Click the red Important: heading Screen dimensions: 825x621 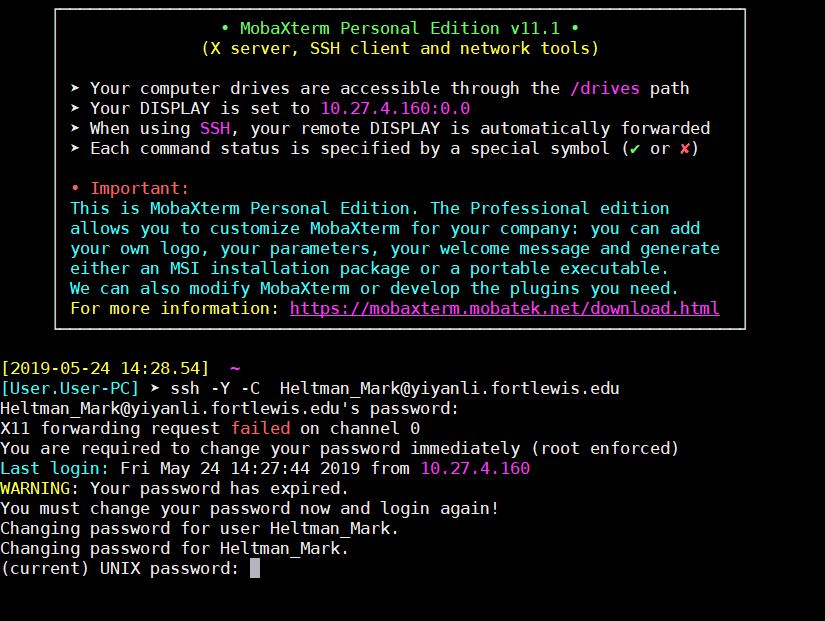click(139, 188)
